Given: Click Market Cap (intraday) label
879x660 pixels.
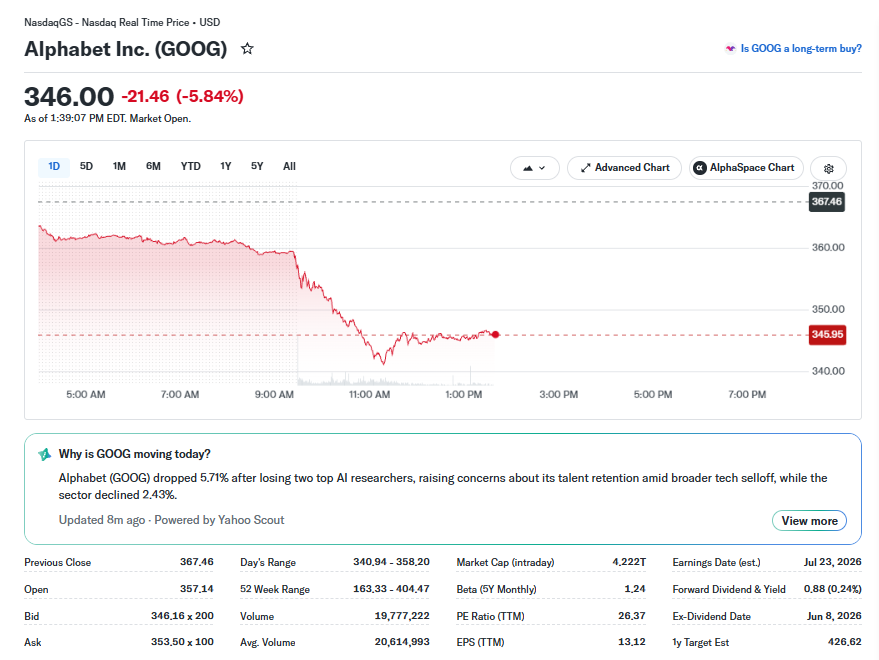Looking at the screenshot, I should (x=505, y=562).
